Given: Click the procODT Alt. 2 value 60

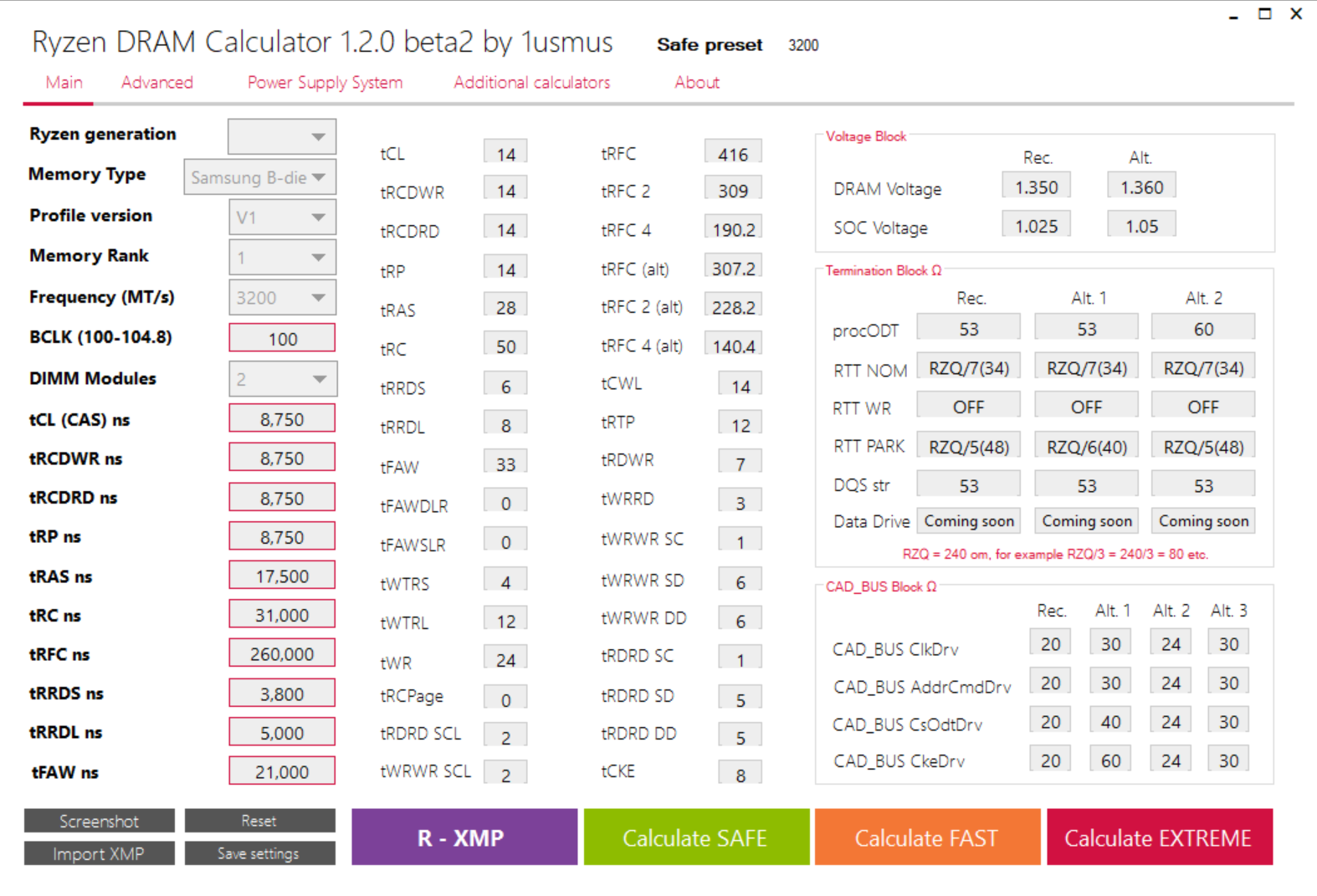Looking at the screenshot, I should pyautogui.click(x=1203, y=328).
